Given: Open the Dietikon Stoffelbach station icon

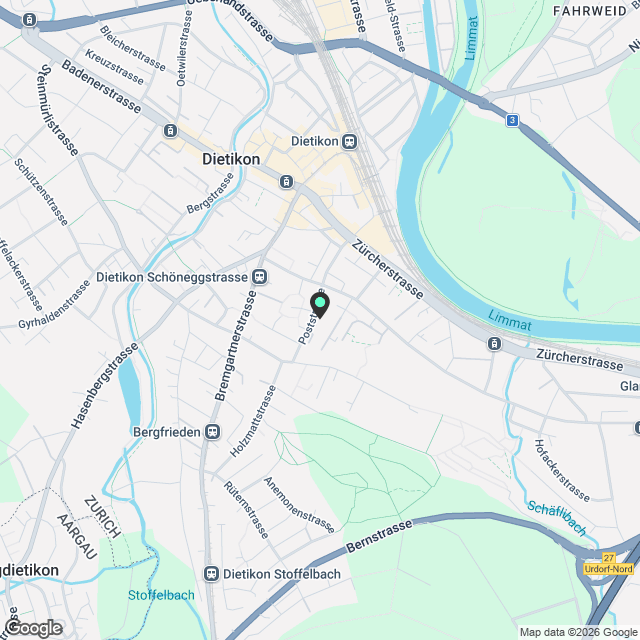Looking at the screenshot, I should (x=211, y=574).
